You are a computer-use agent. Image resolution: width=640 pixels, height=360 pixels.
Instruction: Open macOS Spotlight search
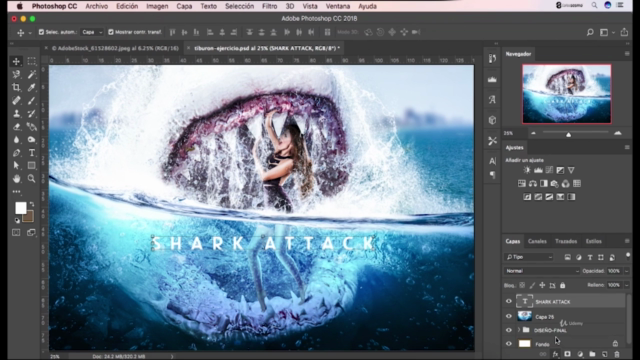click(x=594, y=5)
